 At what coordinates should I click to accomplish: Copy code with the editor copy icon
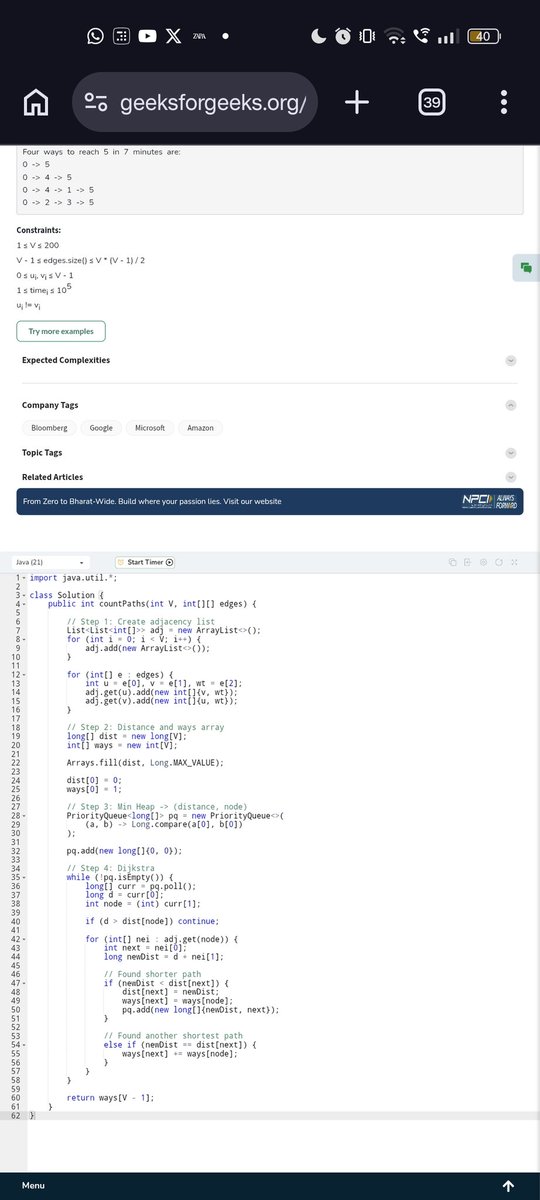pos(453,562)
